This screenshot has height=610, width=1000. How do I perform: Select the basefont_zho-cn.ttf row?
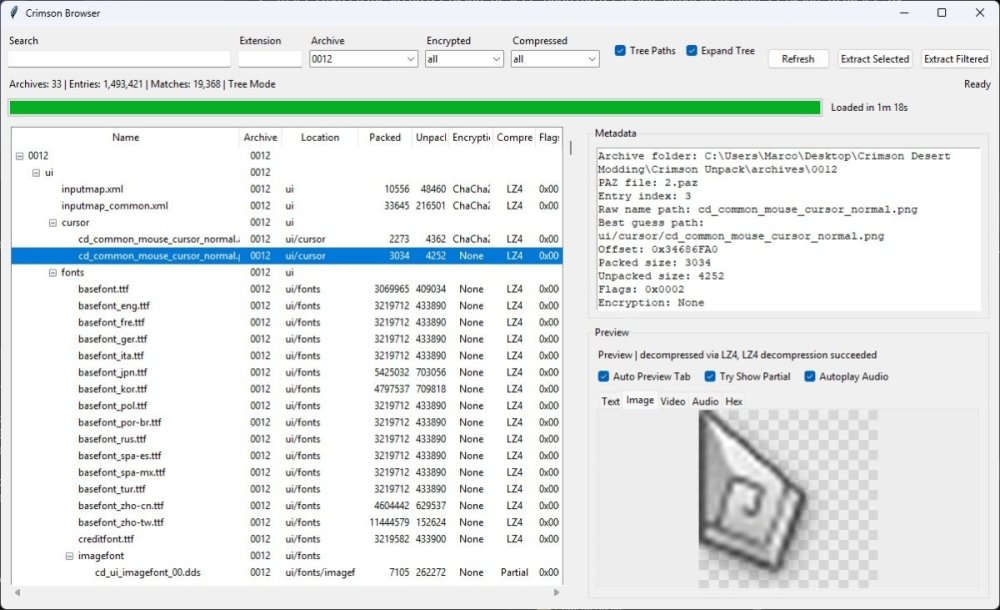287,505
